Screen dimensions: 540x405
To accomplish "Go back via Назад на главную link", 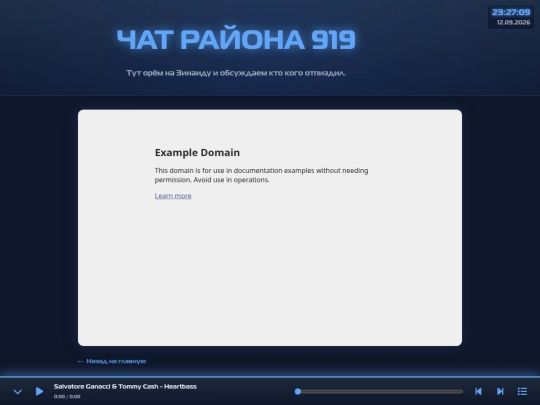I will coord(112,361).
